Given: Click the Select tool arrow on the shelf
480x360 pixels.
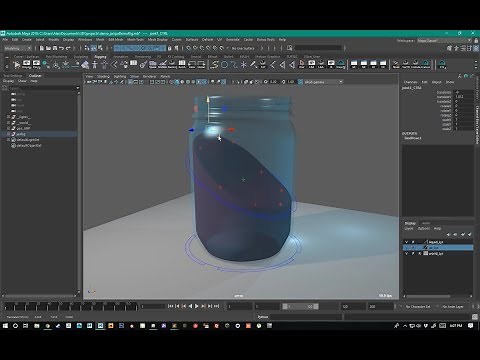Looking at the screenshot, I should tap(17, 65).
